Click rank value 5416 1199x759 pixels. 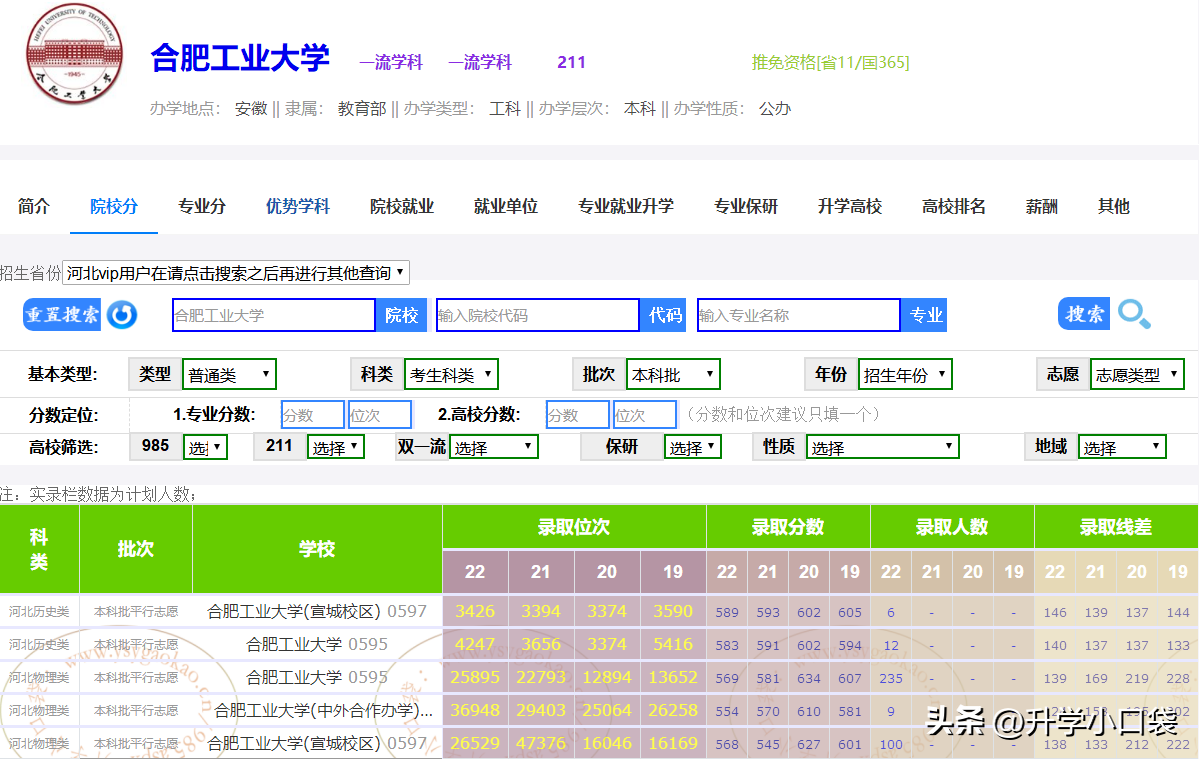click(x=673, y=644)
